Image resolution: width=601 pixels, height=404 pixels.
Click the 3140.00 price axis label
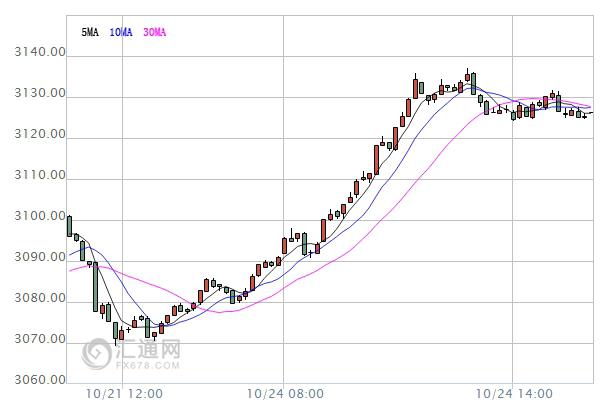pos(40,52)
